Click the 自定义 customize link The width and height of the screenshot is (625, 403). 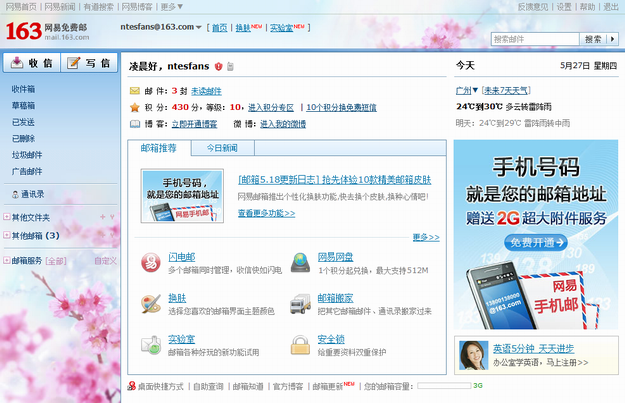pyautogui.click(x=106, y=261)
